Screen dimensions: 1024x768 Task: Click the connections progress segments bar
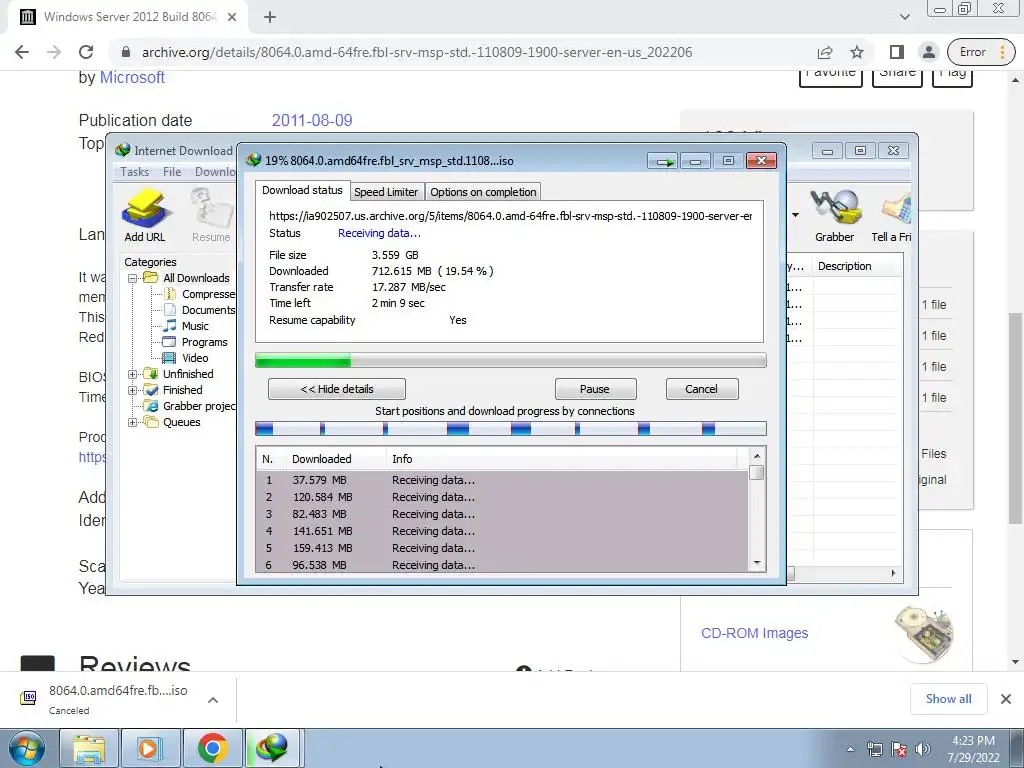pyautogui.click(x=510, y=428)
